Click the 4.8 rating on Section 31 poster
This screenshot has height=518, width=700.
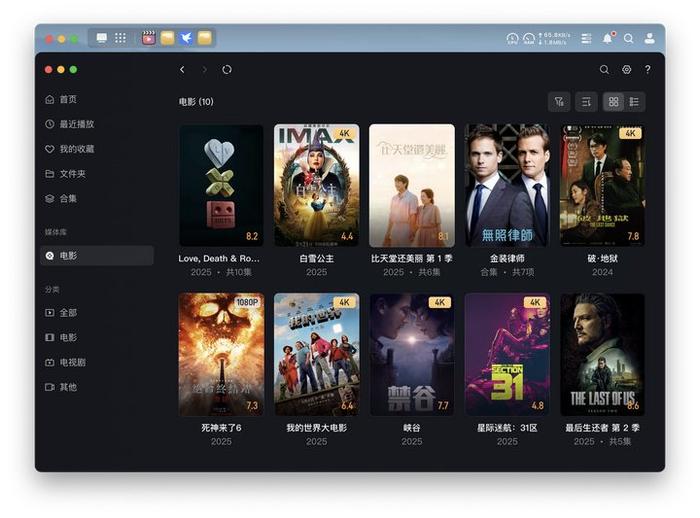click(x=538, y=405)
